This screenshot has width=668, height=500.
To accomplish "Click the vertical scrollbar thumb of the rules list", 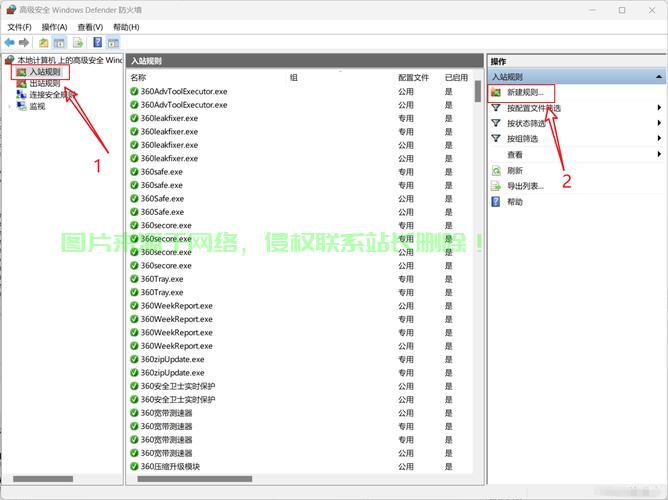I will point(478,91).
